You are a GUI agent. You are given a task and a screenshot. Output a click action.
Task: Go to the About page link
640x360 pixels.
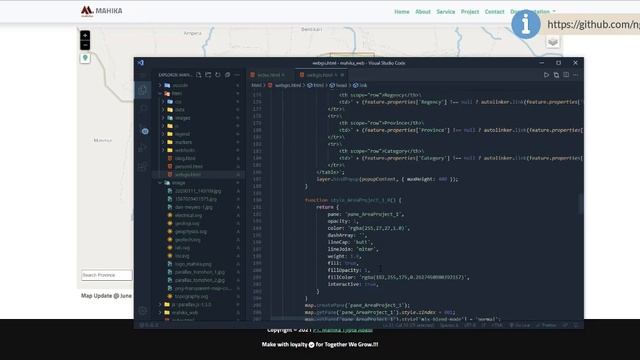pyautogui.click(x=423, y=11)
